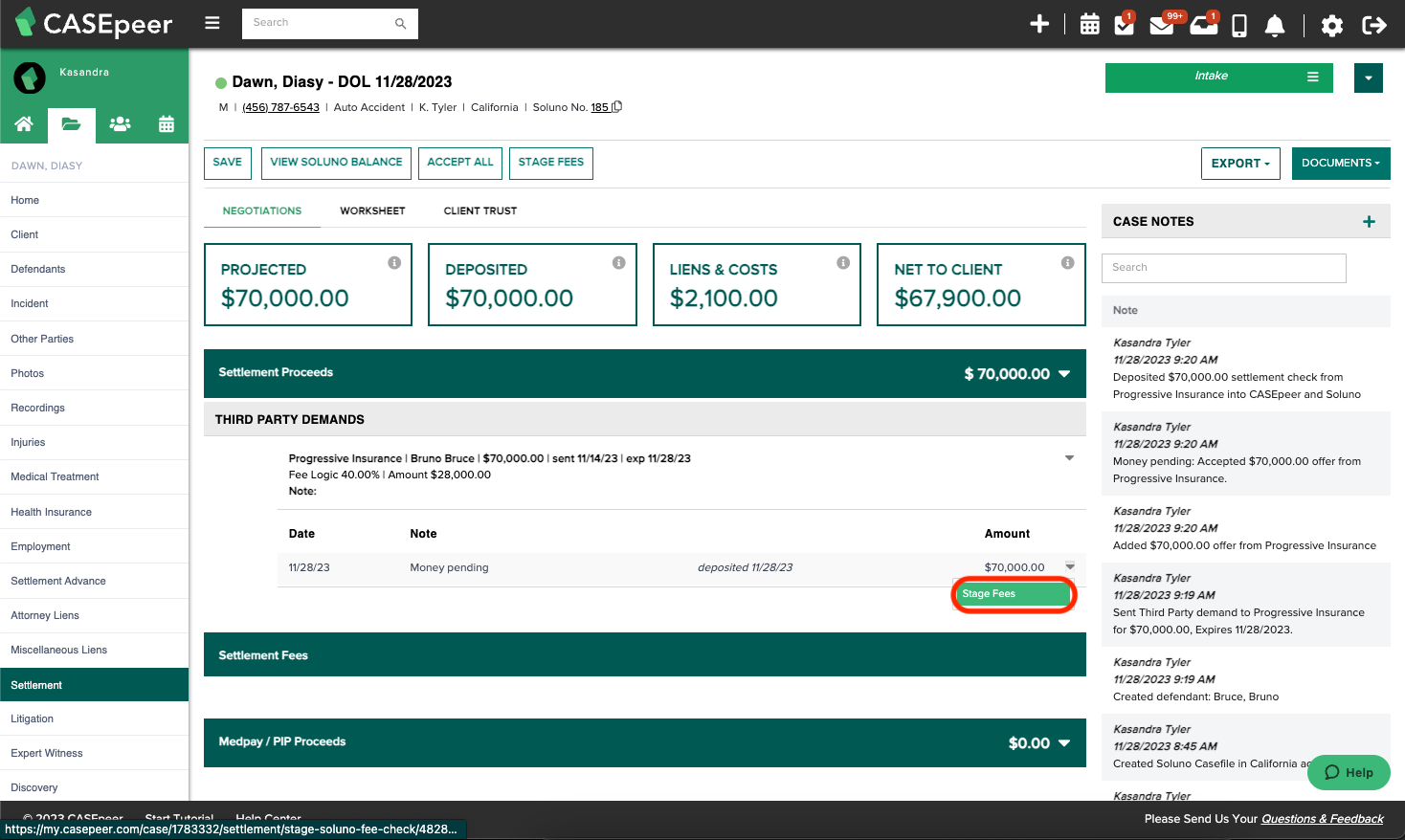Open the mail envelope icon with 99+ badge
The image size is (1405, 840).
1162,25
